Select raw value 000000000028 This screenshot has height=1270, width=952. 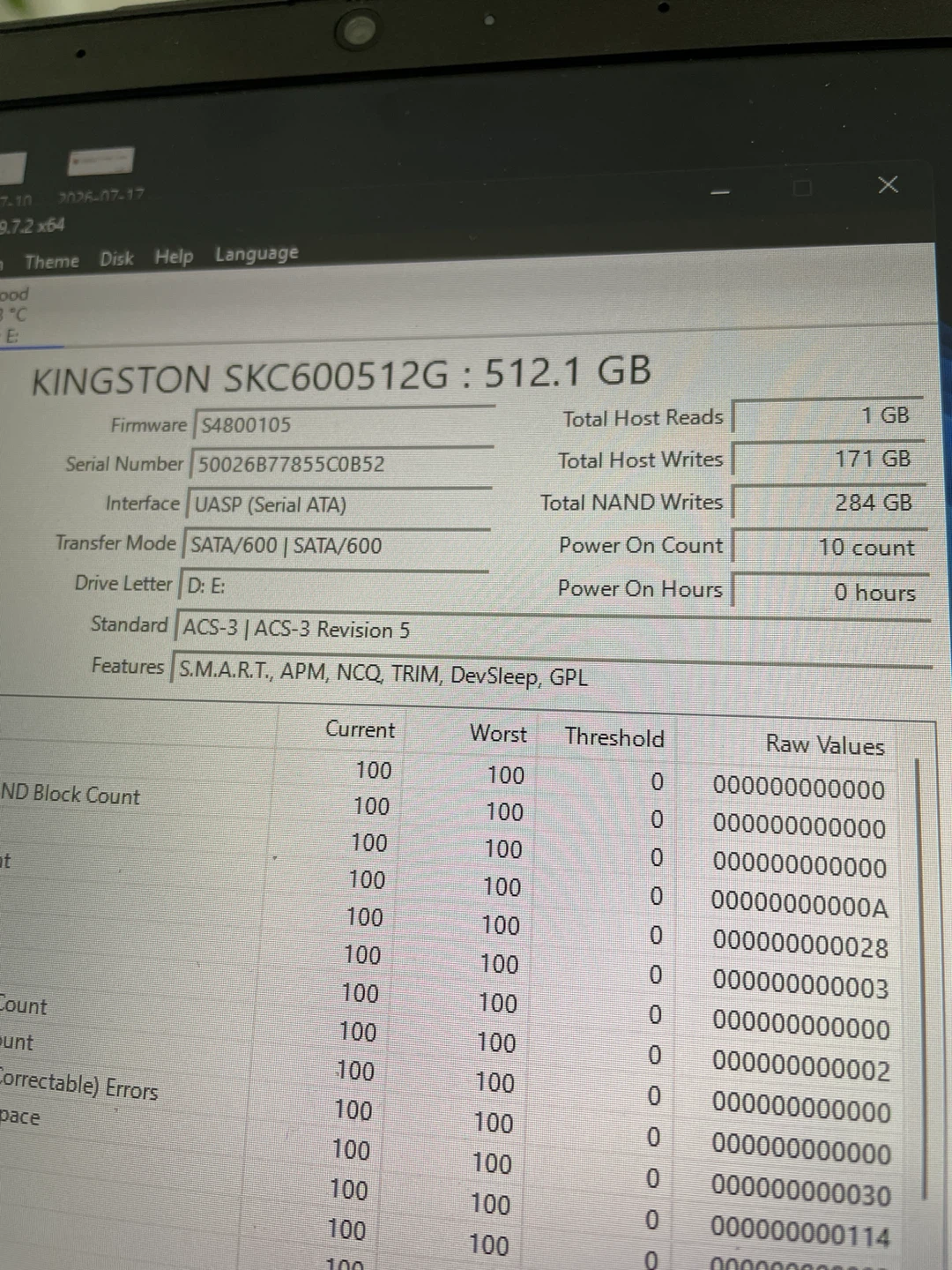[800, 945]
